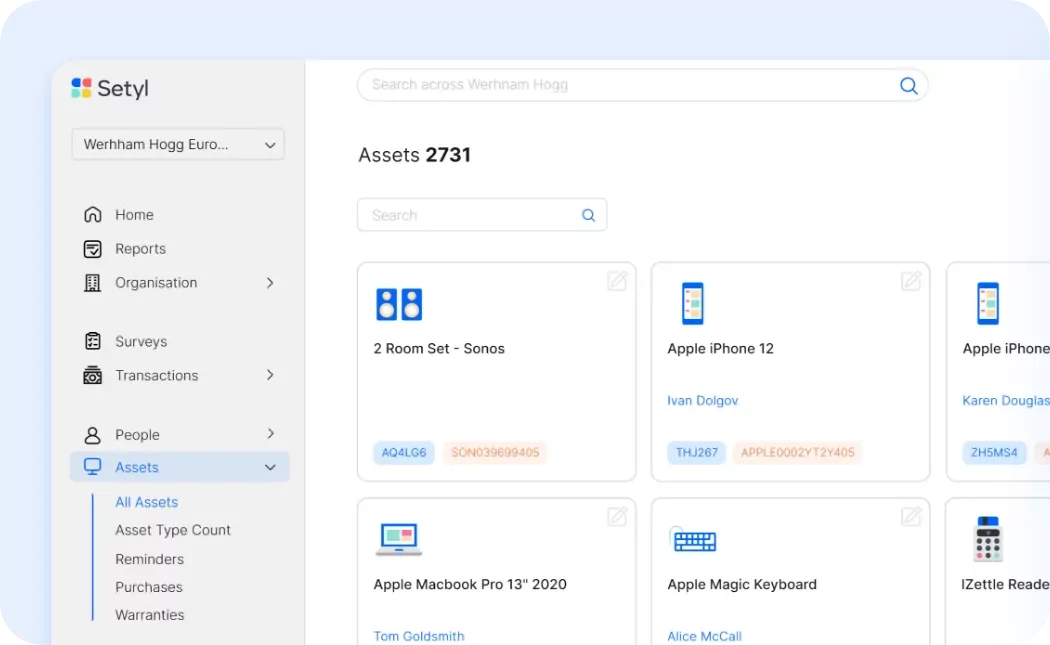Click the Home house icon in the sidebar
This screenshot has height=645, width=1050.
(x=92, y=214)
